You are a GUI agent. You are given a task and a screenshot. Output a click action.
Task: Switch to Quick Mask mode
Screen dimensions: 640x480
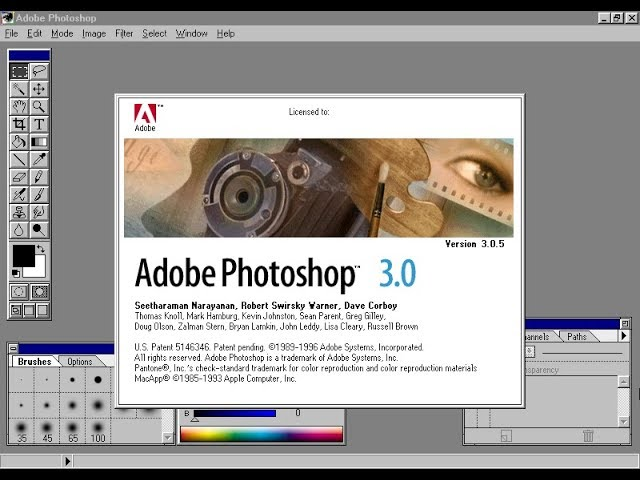point(40,292)
